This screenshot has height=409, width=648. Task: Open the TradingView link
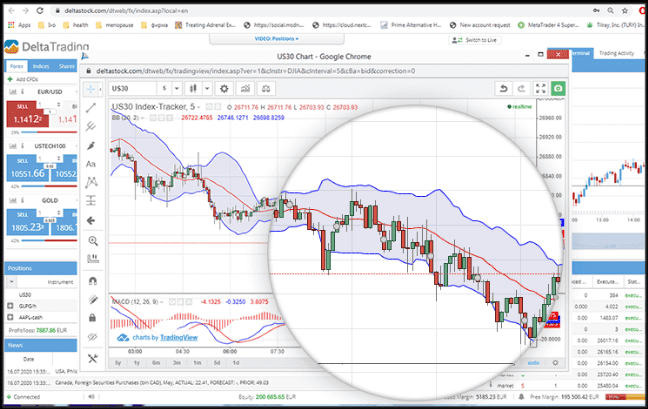pyautogui.click(x=179, y=338)
